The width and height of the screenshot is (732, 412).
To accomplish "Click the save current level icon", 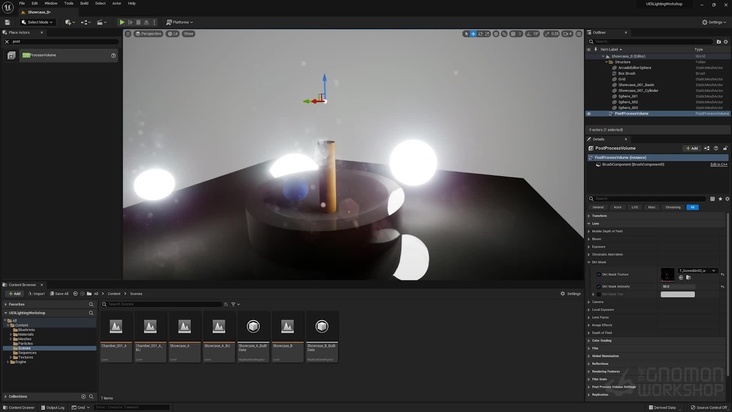I will pos(7,22).
